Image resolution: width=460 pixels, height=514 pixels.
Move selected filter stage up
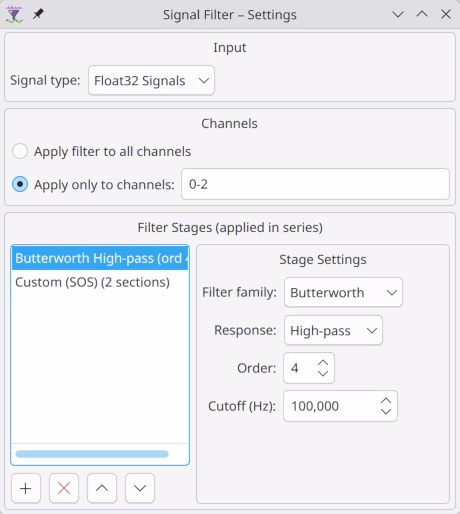coord(102,488)
